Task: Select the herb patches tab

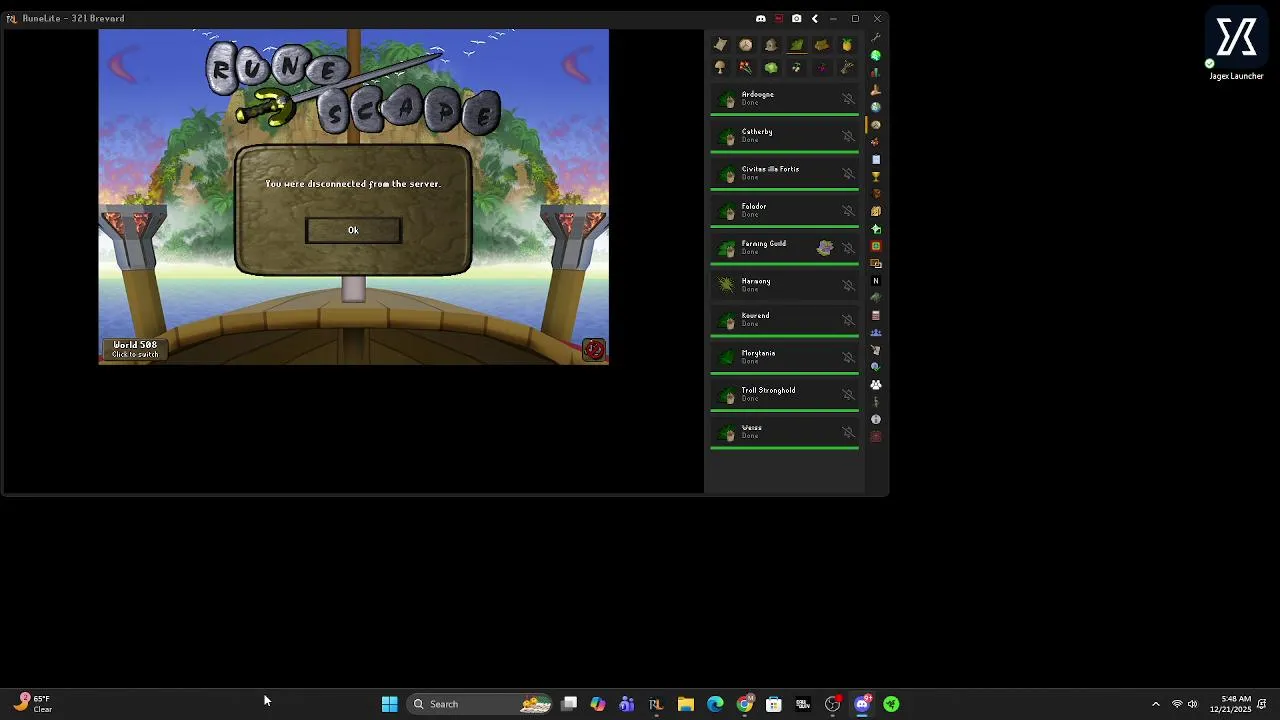Action: (x=796, y=44)
